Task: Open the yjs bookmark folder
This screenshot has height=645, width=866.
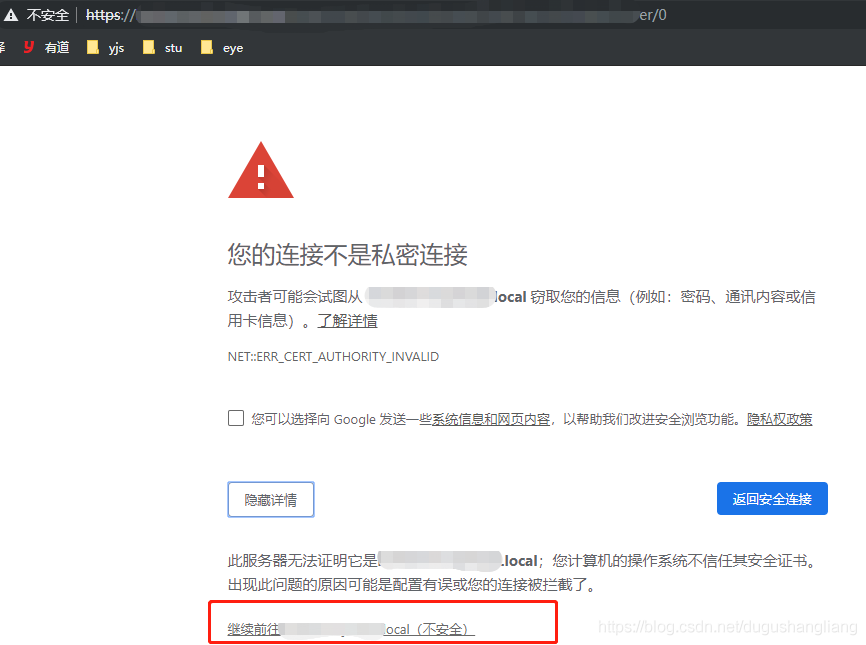Action: 105,47
